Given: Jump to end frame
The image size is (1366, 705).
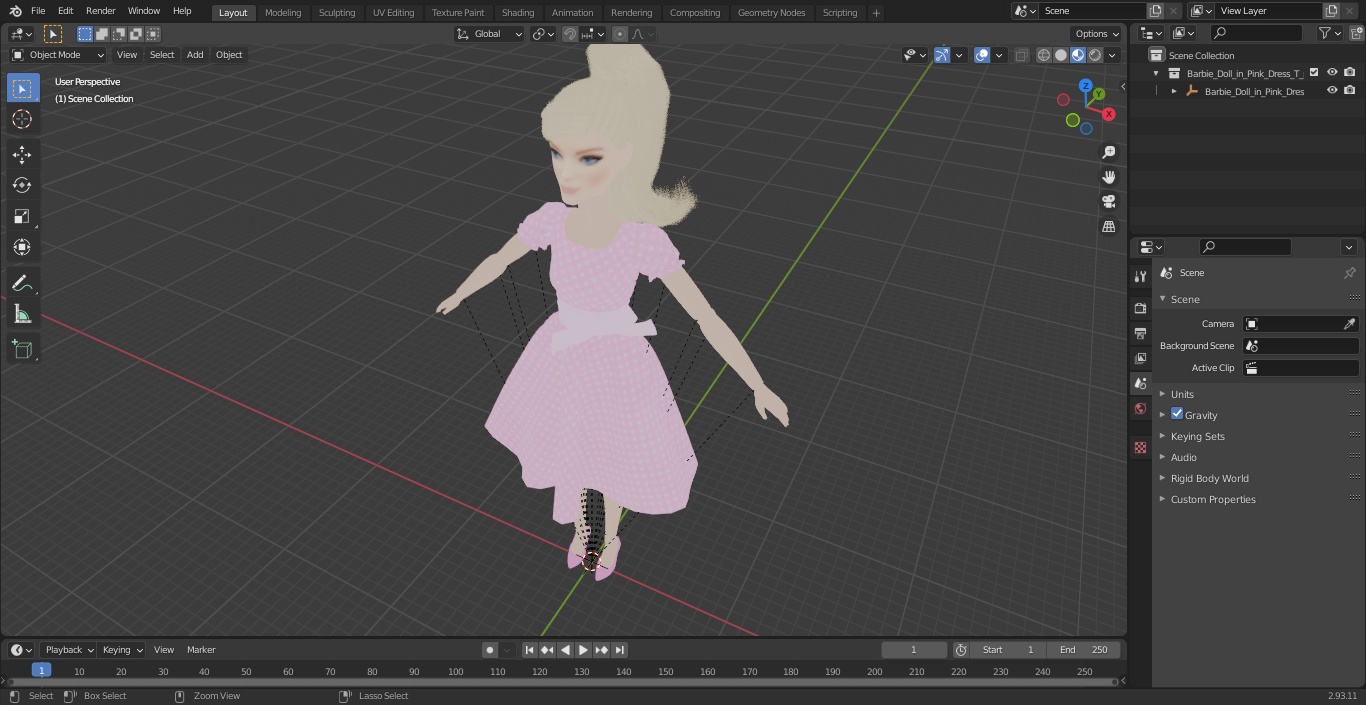Looking at the screenshot, I should [619, 650].
